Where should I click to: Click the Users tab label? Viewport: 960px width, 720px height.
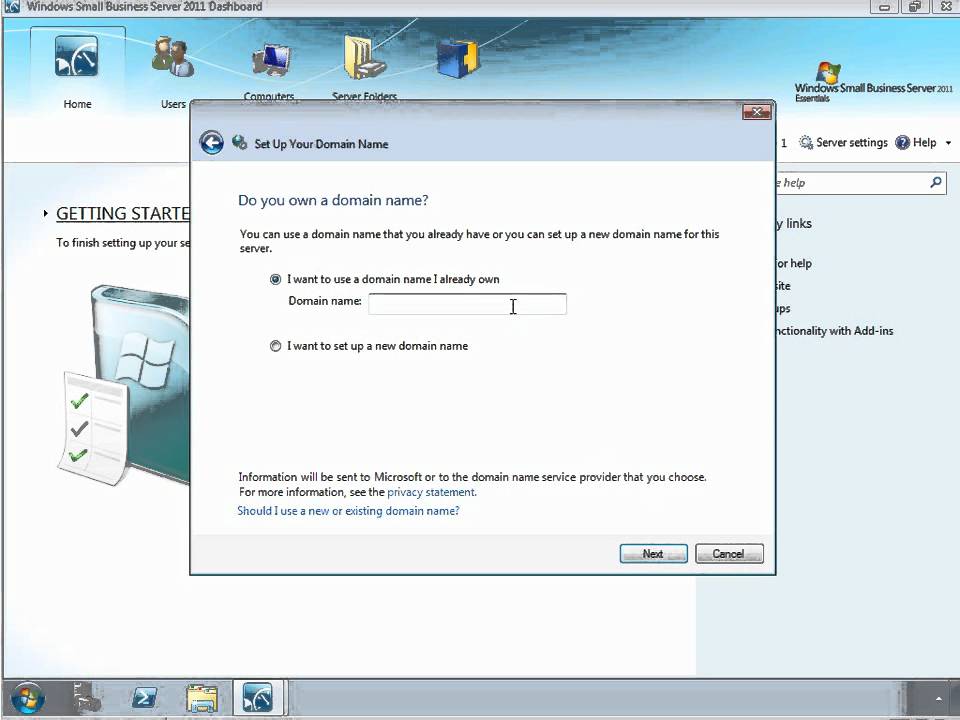(x=173, y=104)
